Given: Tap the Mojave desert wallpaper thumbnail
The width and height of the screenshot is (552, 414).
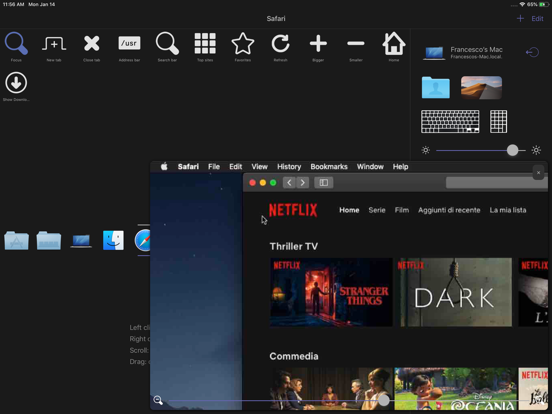Looking at the screenshot, I should 481,88.
